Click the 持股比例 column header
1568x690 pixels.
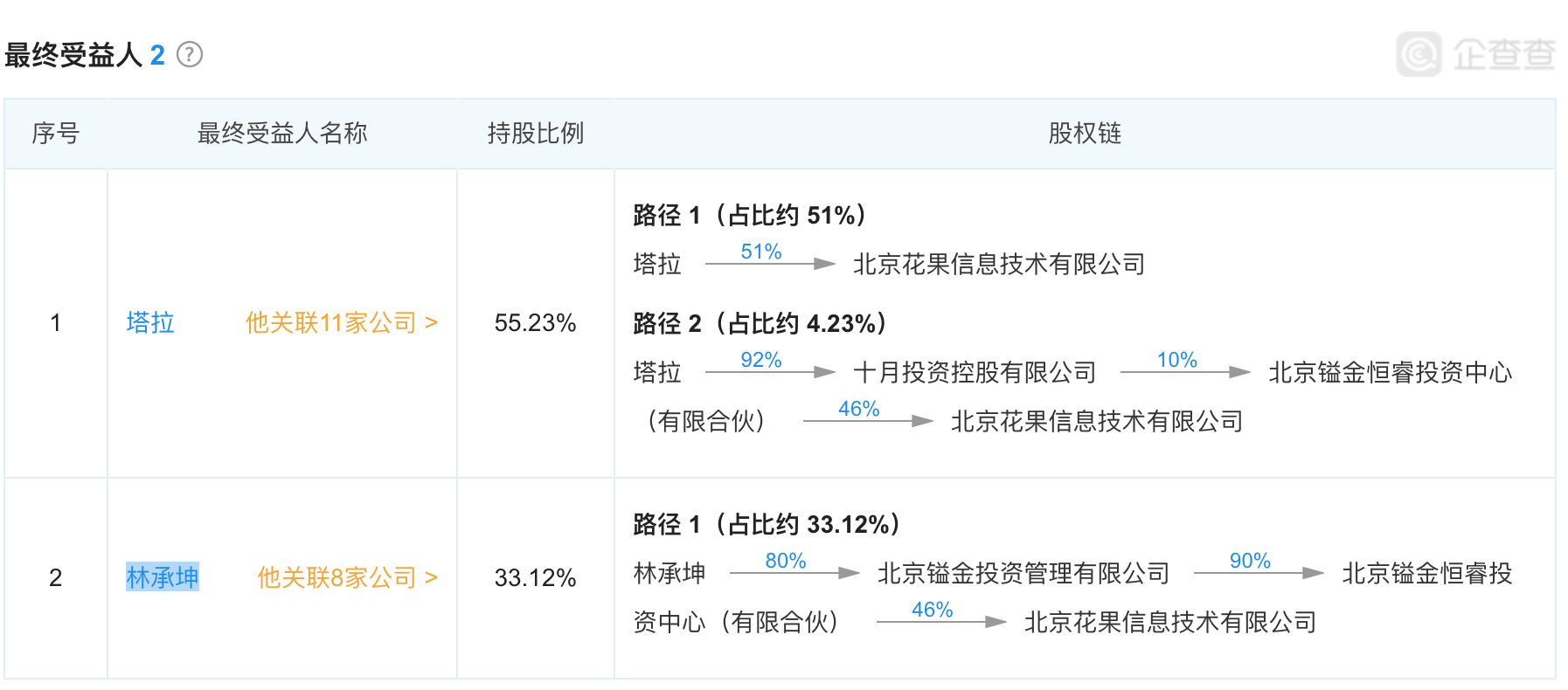pos(535,134)
